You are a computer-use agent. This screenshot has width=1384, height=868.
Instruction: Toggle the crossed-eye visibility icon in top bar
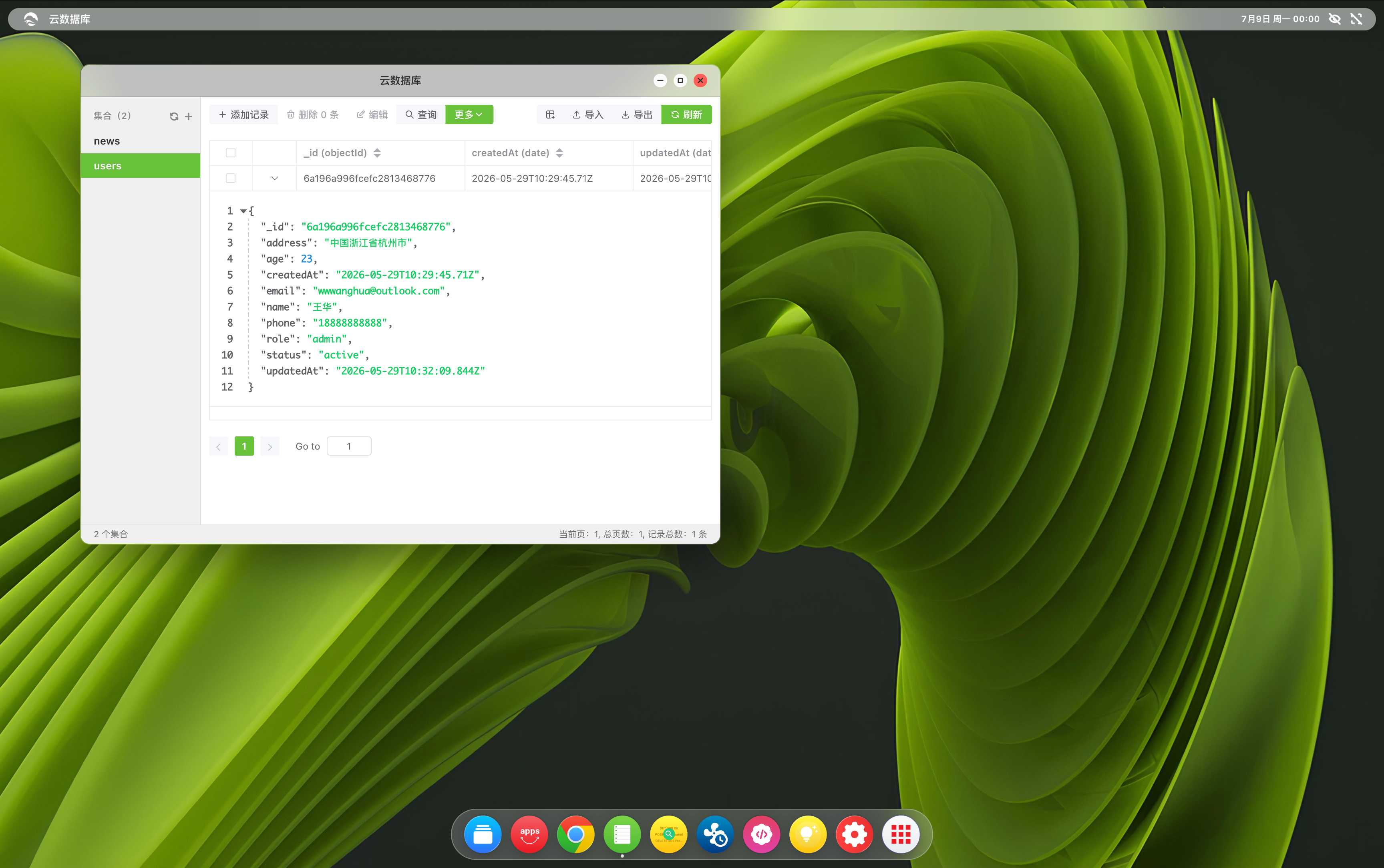click(1335, 19)
